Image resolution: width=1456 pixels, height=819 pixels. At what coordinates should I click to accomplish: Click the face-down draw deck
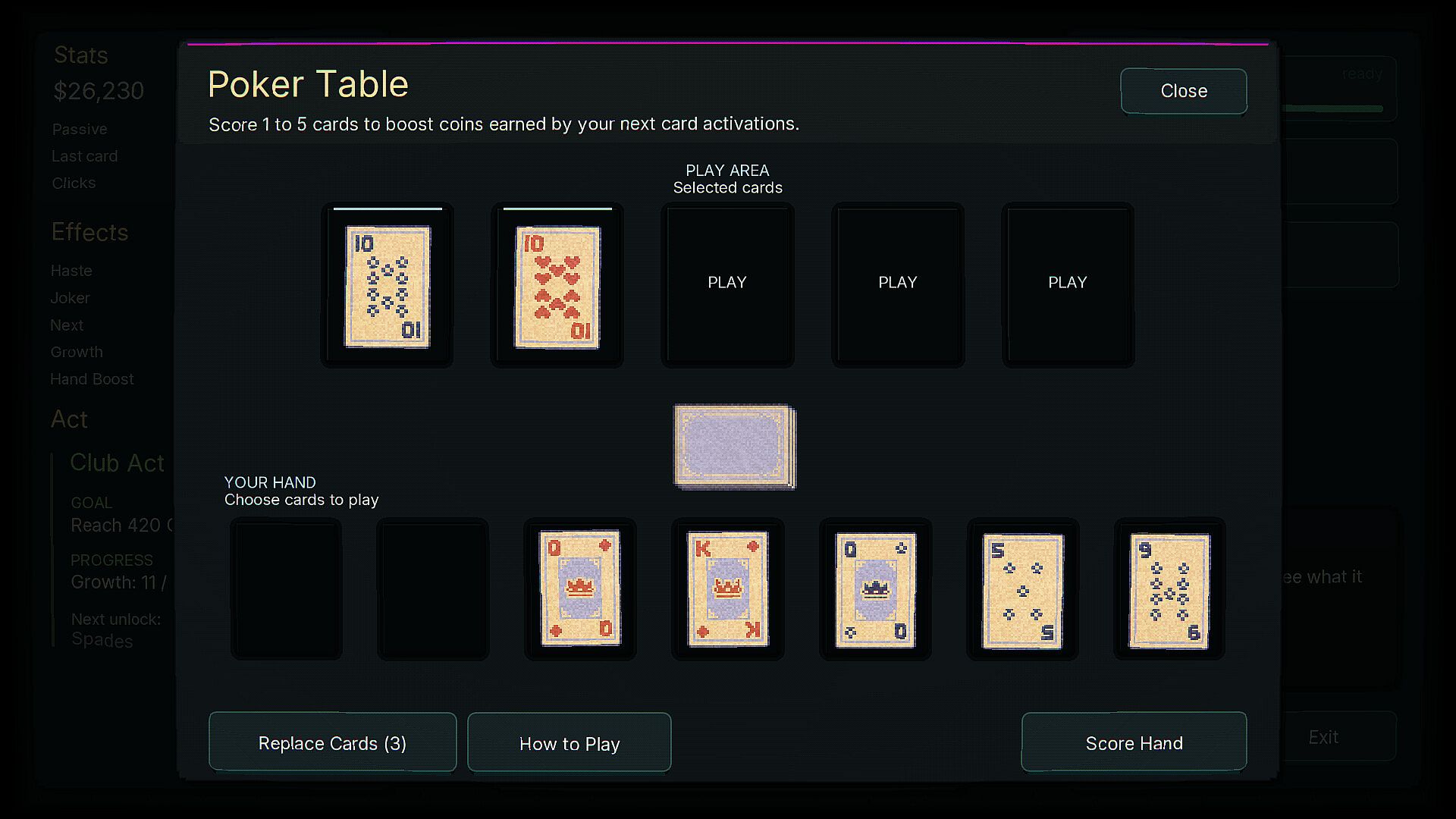[735, 447]
